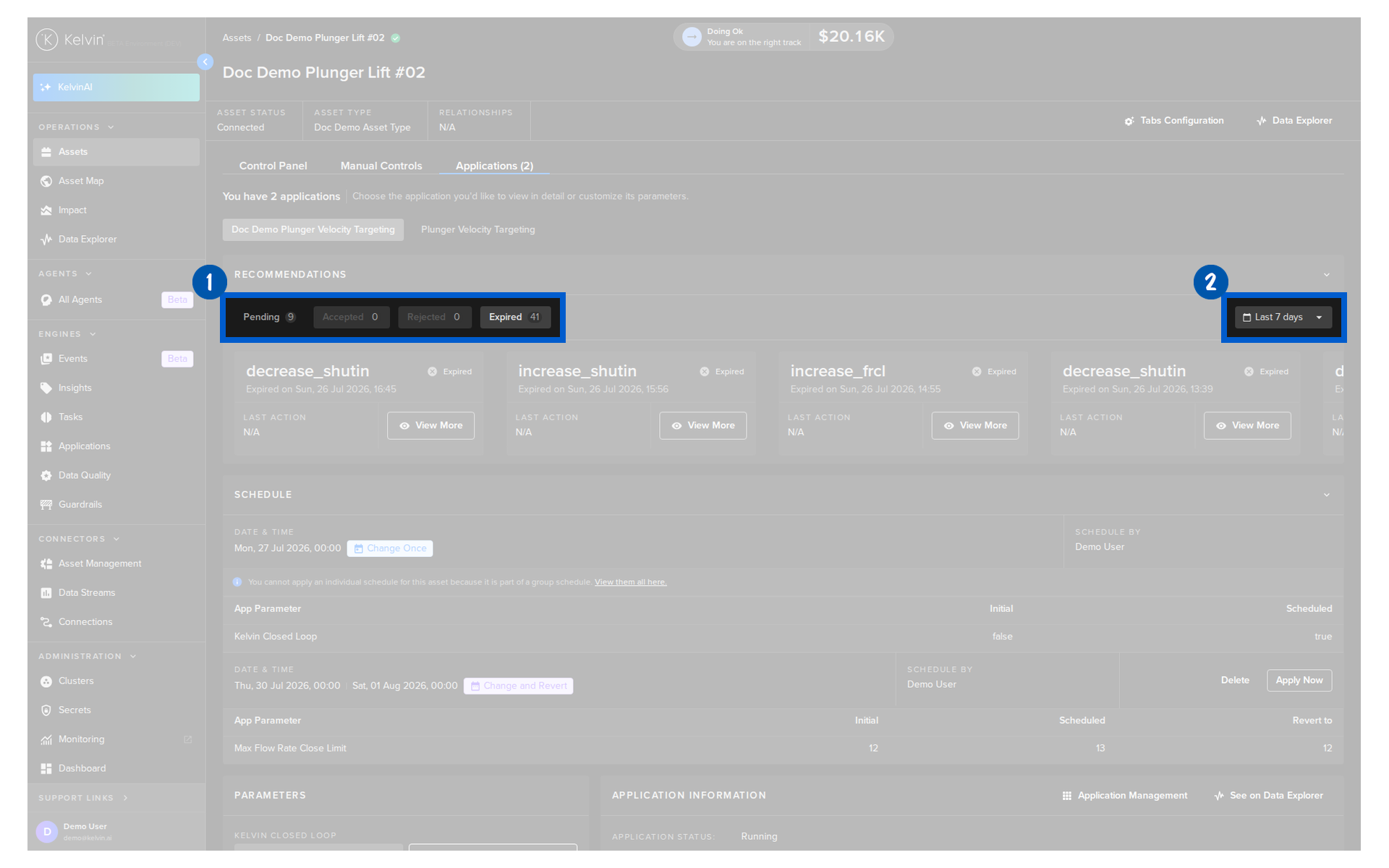
Task: Click the Kelvin logo
Action: pyautogui.click(x=70, y=40)
